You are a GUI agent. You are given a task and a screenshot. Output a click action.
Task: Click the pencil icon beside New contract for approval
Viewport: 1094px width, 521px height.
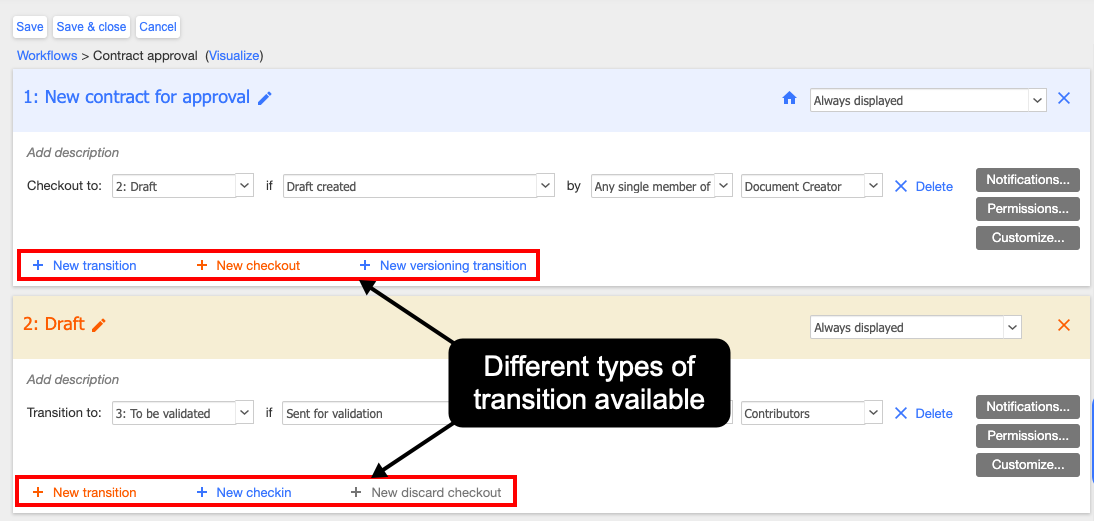[x=265, y=98]
